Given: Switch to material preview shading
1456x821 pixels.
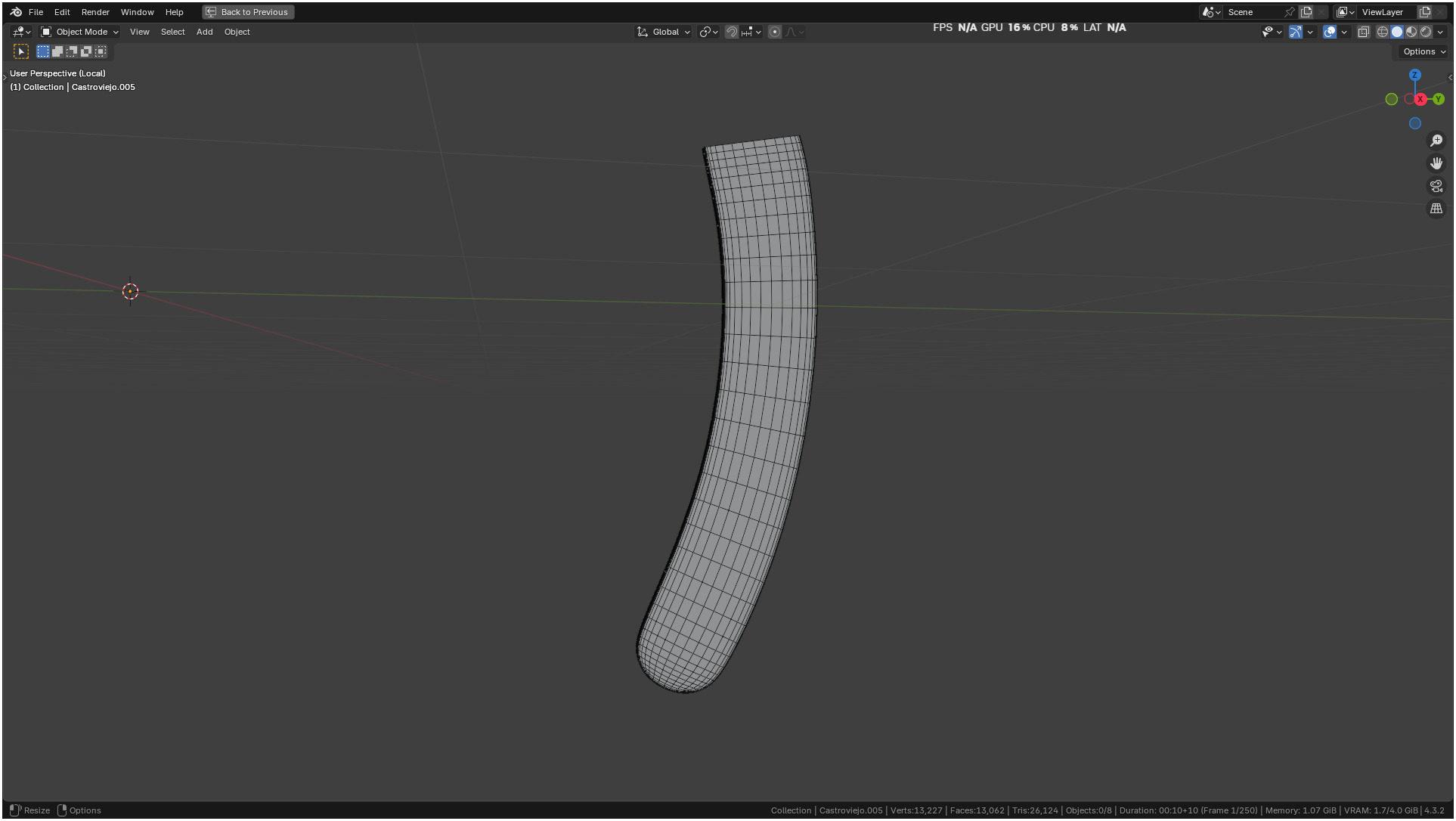Looking at the screenshot, I should point(1411,32).
